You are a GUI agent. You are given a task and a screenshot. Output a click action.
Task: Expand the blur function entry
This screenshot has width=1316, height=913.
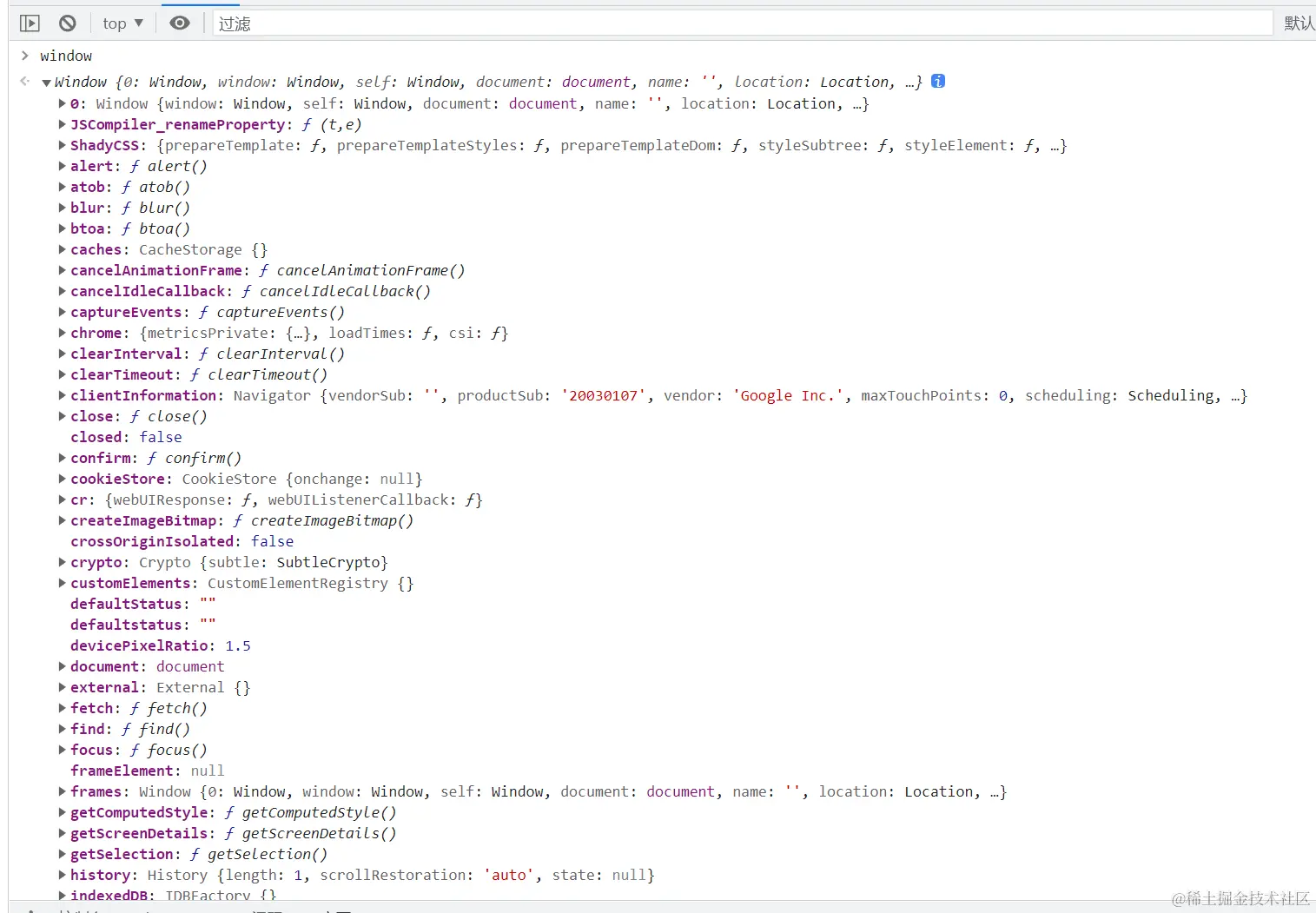(63, 208)
